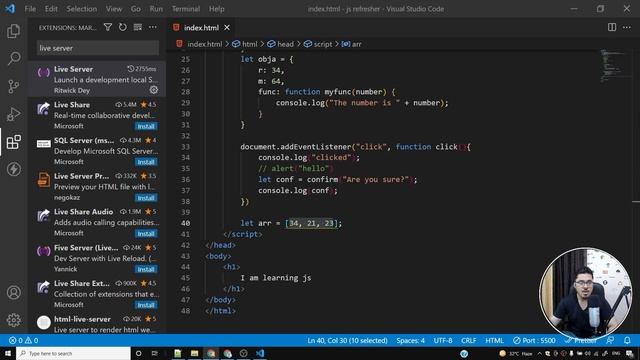Open Chrome from the taskbar

(x=211, y=353)
